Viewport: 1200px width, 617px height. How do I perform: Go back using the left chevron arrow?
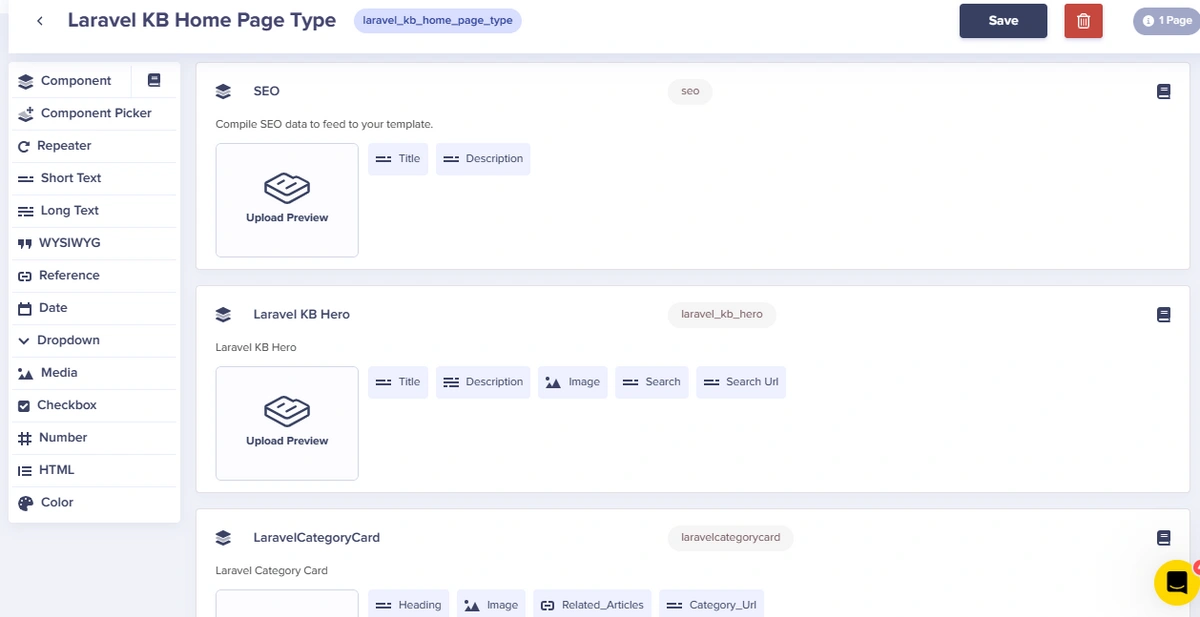tap(40, 21)
